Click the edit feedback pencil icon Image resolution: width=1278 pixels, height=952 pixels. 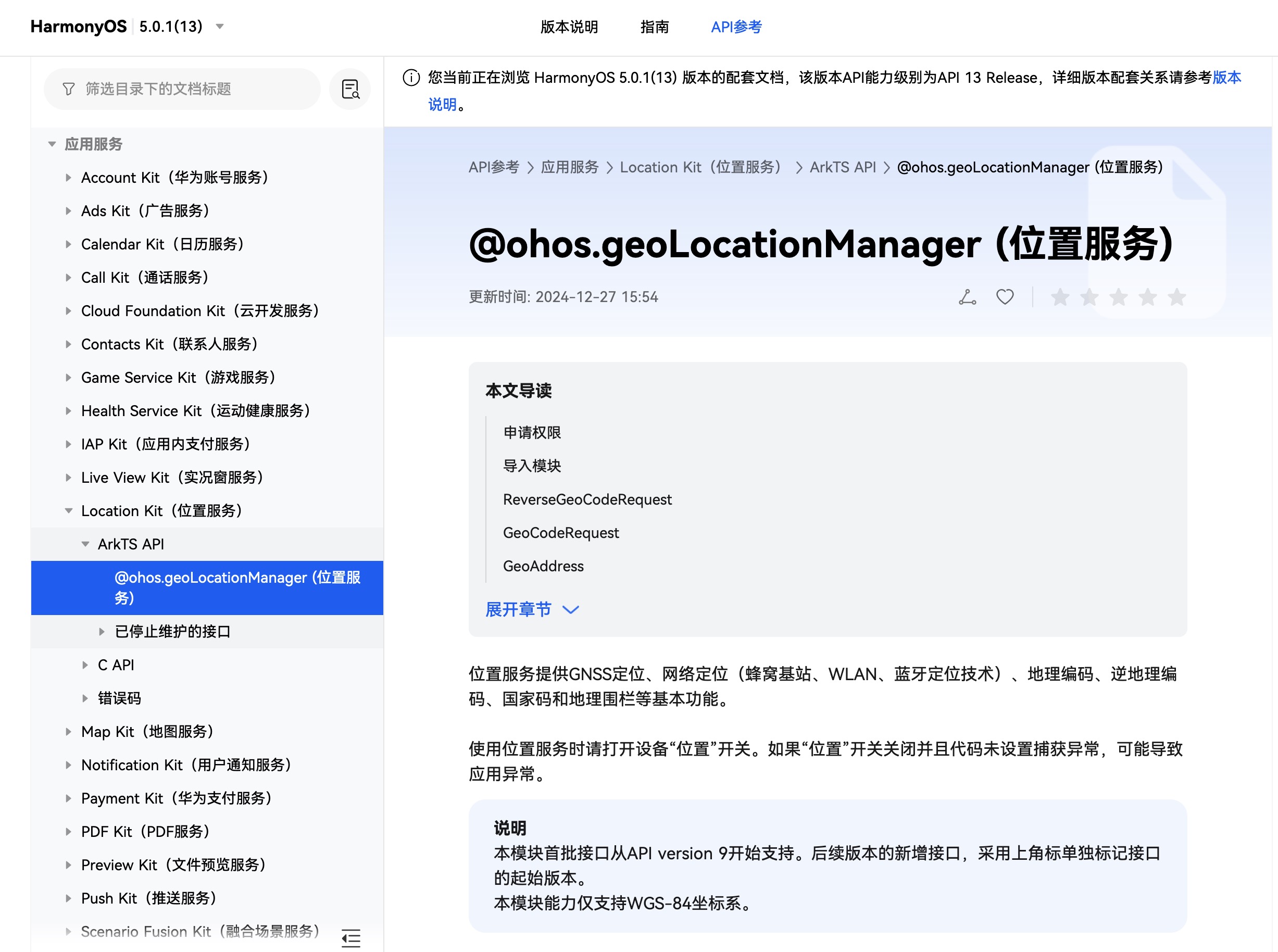click(x=967, y=297)
